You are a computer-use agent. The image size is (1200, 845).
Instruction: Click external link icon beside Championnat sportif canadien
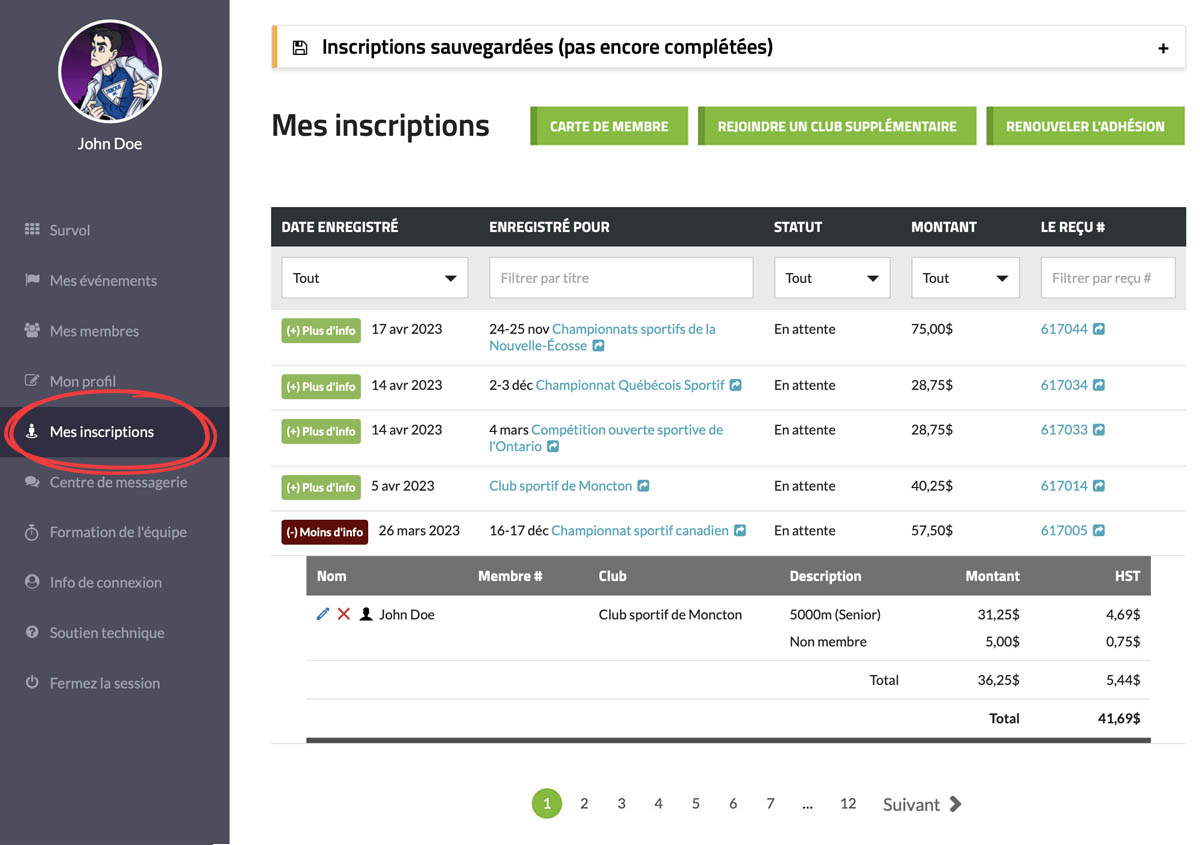tap(740, 531)
